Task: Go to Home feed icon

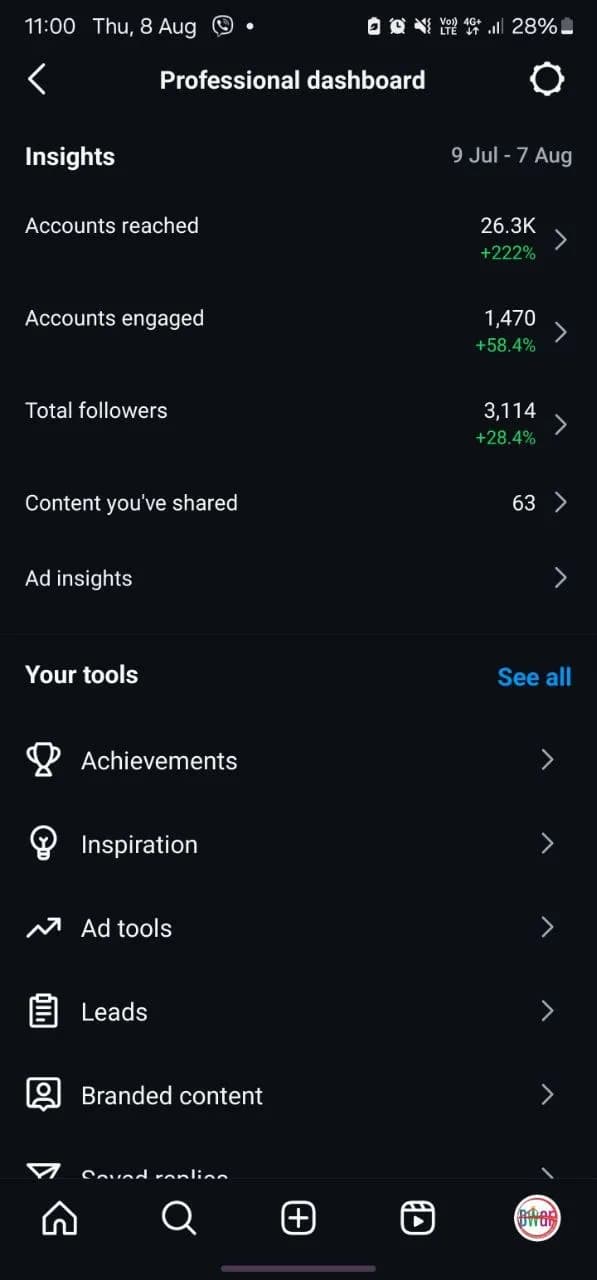Action: [59, 1218]
